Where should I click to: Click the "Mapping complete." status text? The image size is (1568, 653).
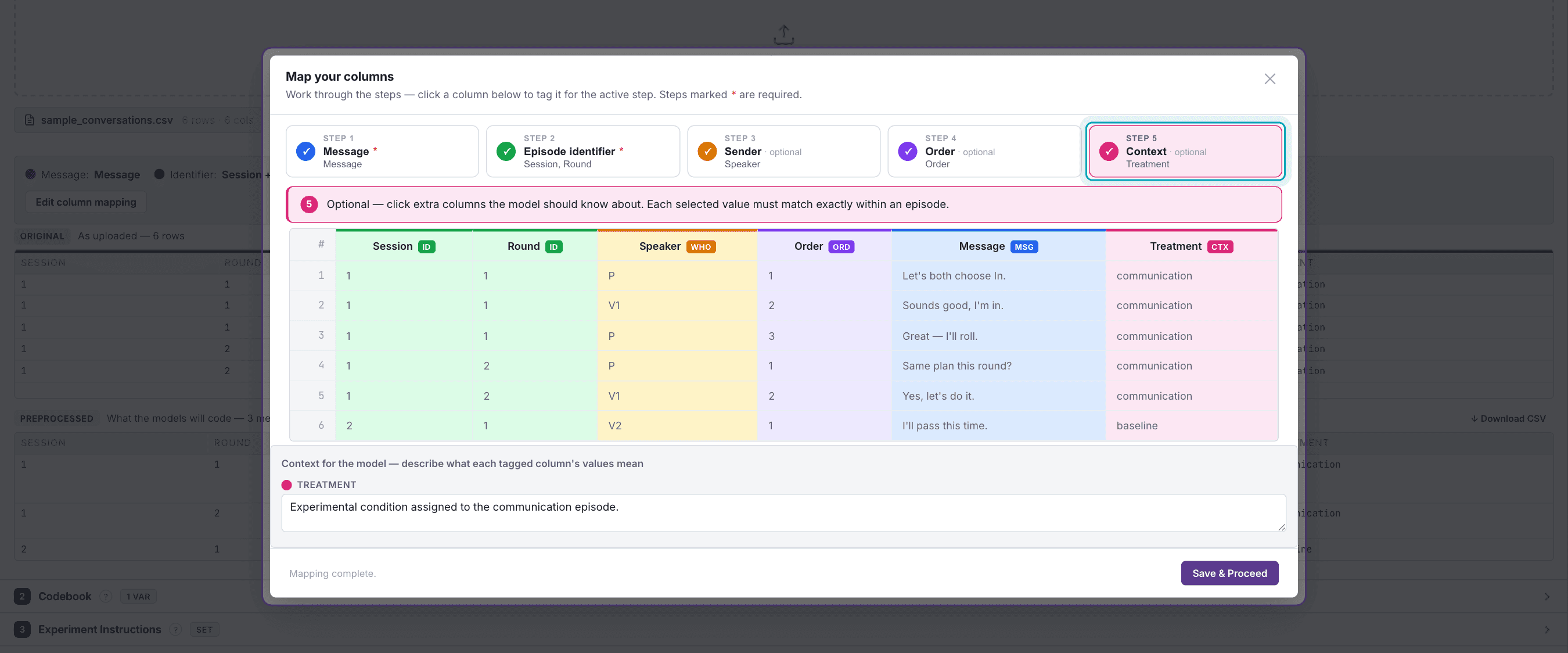(332, 573)
